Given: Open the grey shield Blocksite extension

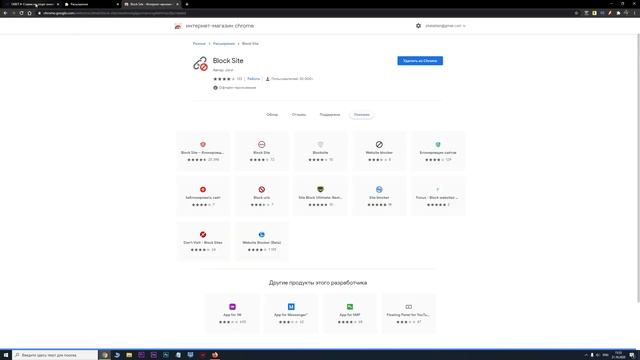Looking at the screenshot, I should 320,151.
